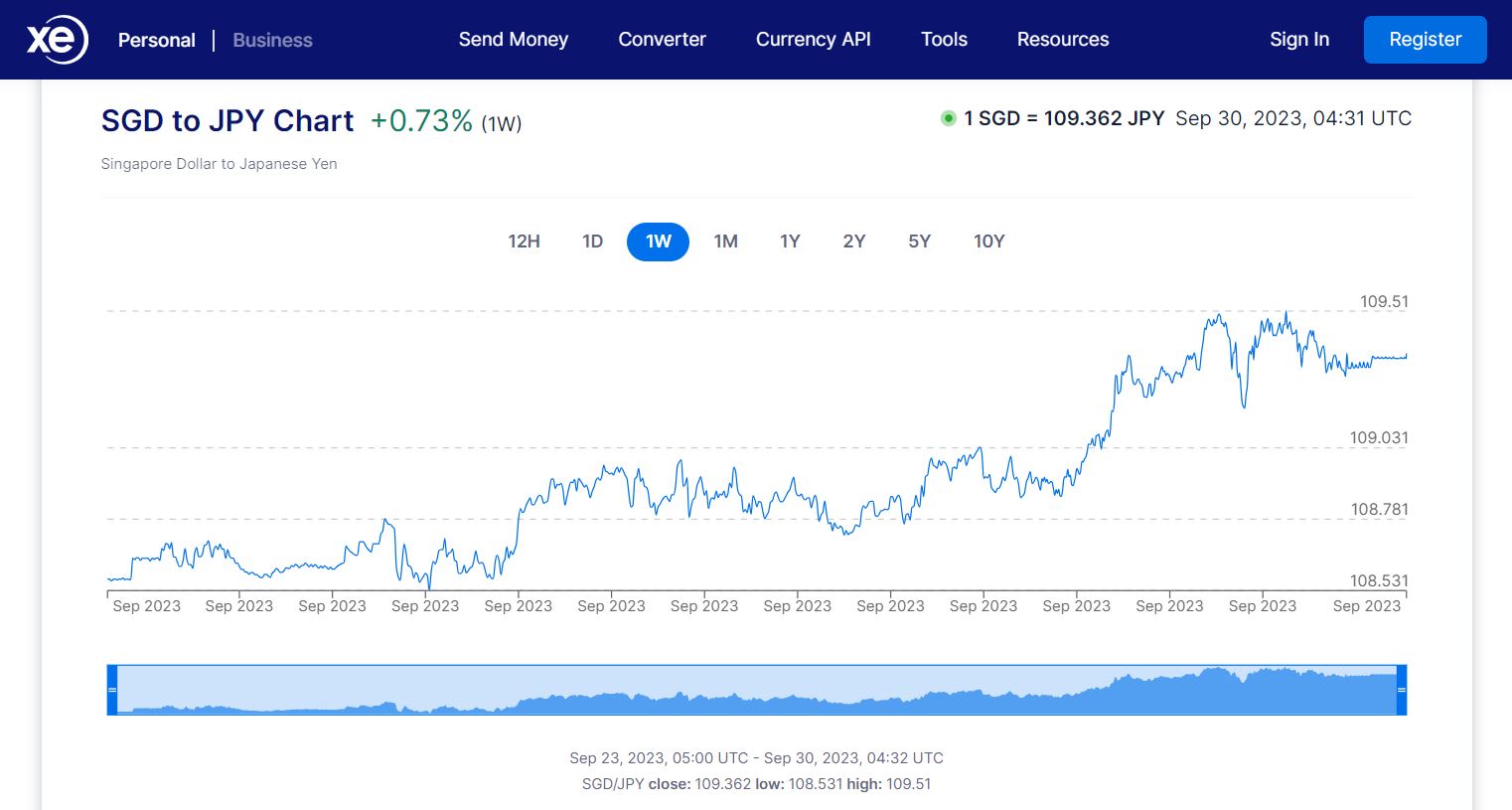Select the Personal tab
The height and width of the screenshot is (810, 1512).
pyautogui.click(x=156, y=40)
